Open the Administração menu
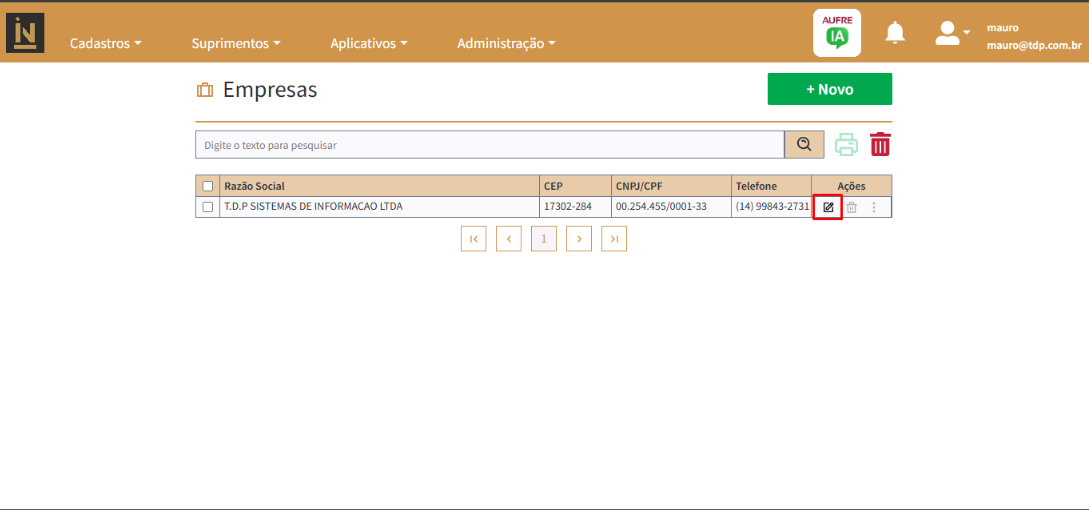1089x512 pixels. pos(505,43)
